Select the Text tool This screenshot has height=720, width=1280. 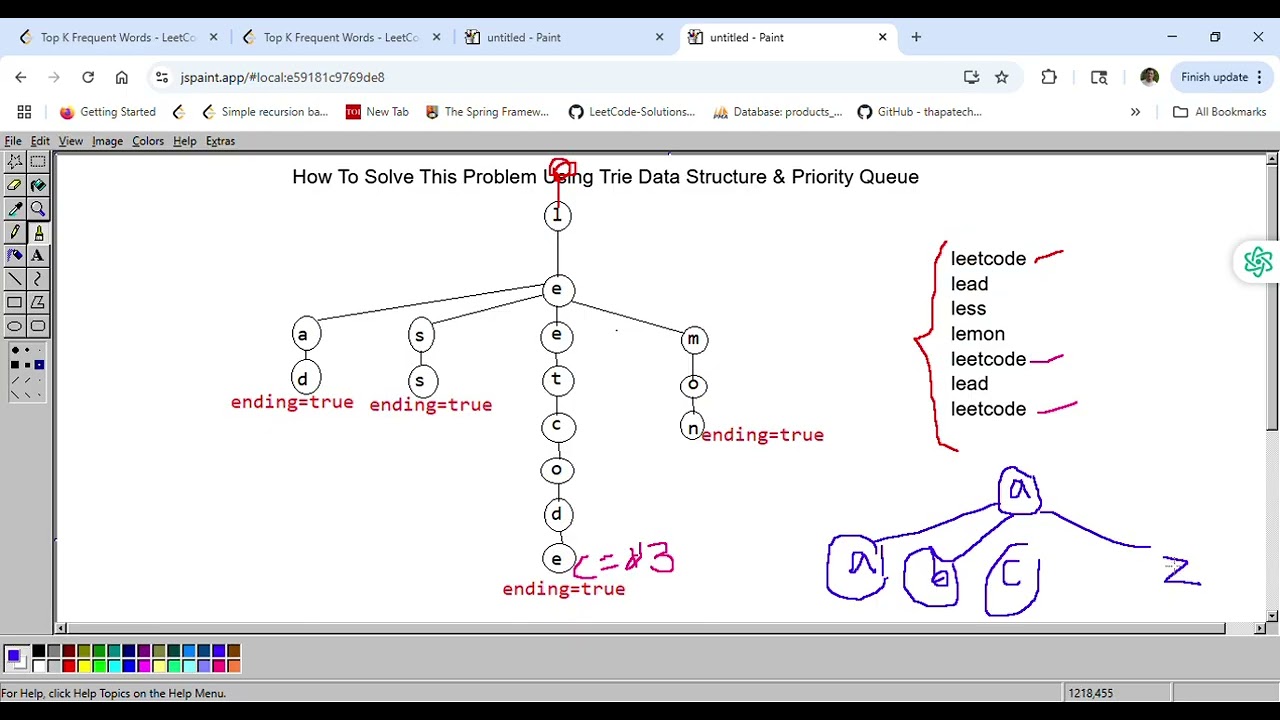(38, 255)
